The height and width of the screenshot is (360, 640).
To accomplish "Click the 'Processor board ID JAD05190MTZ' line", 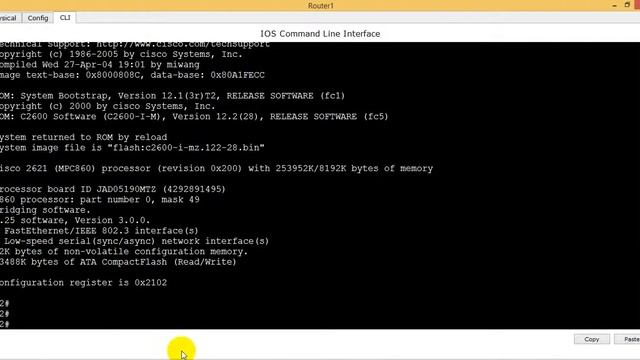I will [x=113, y=189].
